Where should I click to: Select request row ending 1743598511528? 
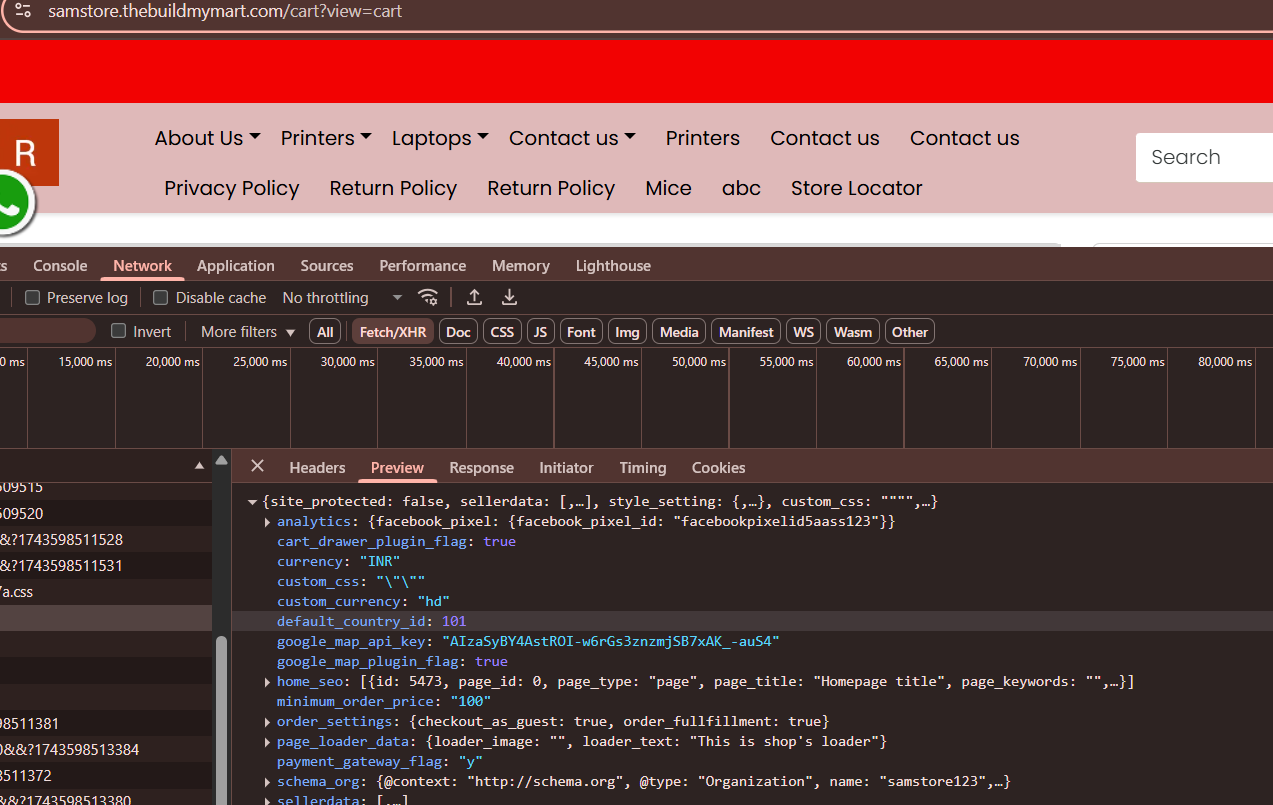click(106, 540)
